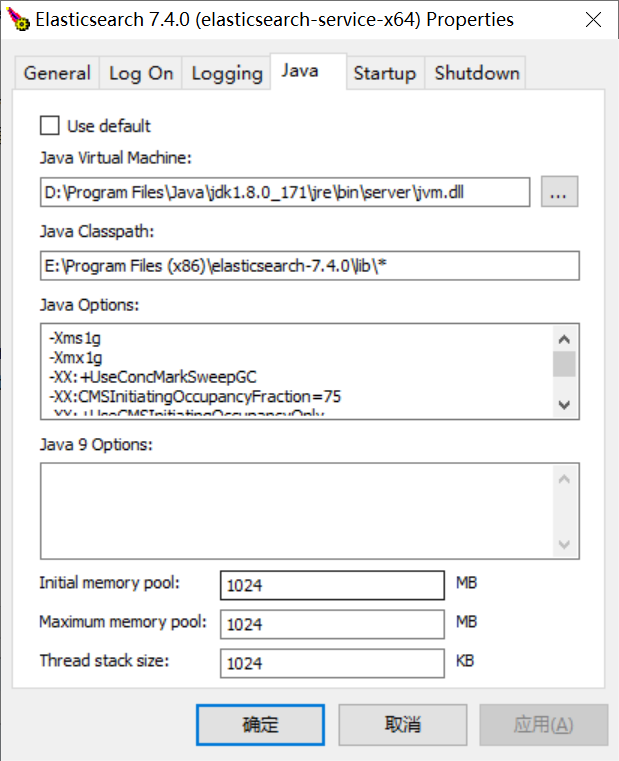Switch to the General tab
619x761 pixels.
click(x=57, y=73)
